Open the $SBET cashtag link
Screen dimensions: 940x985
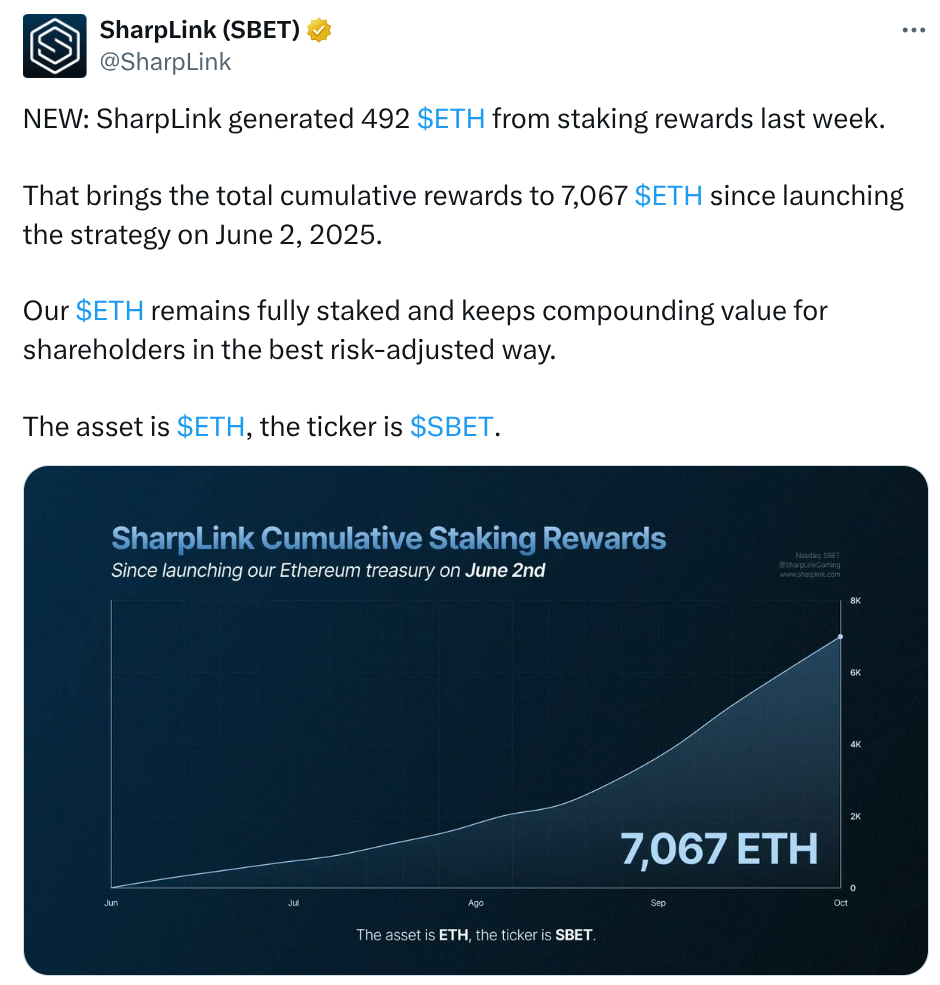point(451,426)
